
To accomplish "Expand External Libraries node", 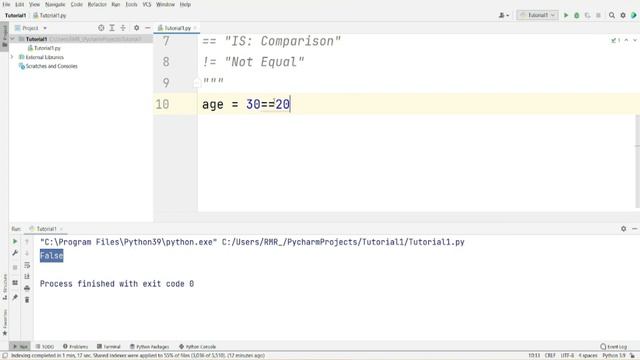I will 12,57.
